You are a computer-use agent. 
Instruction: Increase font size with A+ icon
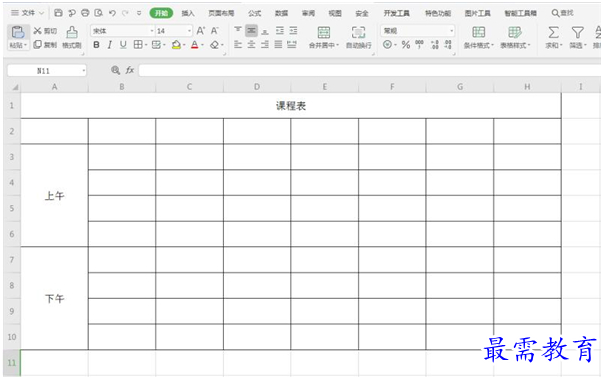pyautogui.click(x=201, y=30)
